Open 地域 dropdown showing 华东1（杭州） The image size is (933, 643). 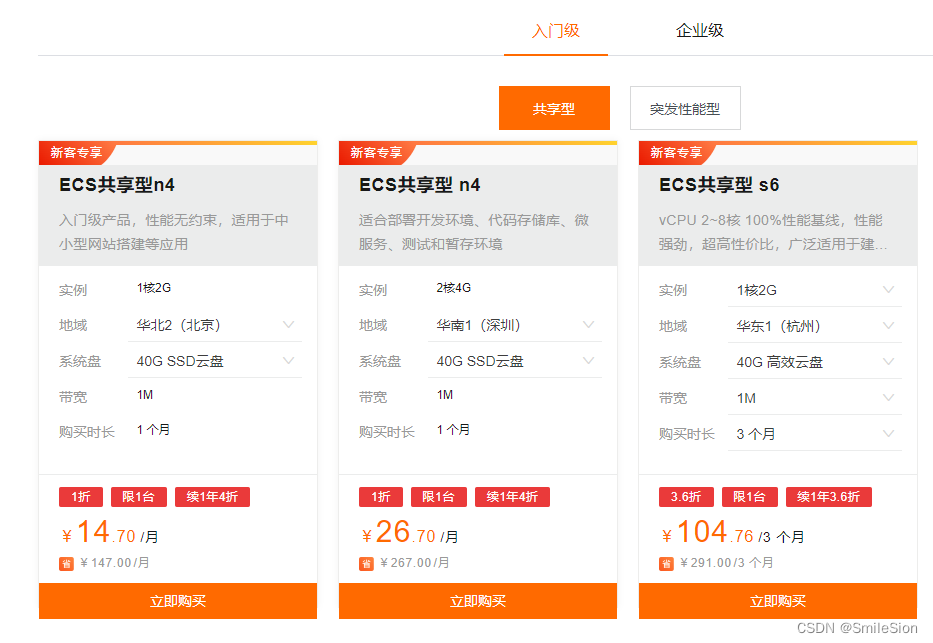pyautogui.click(x=815, y=326)
